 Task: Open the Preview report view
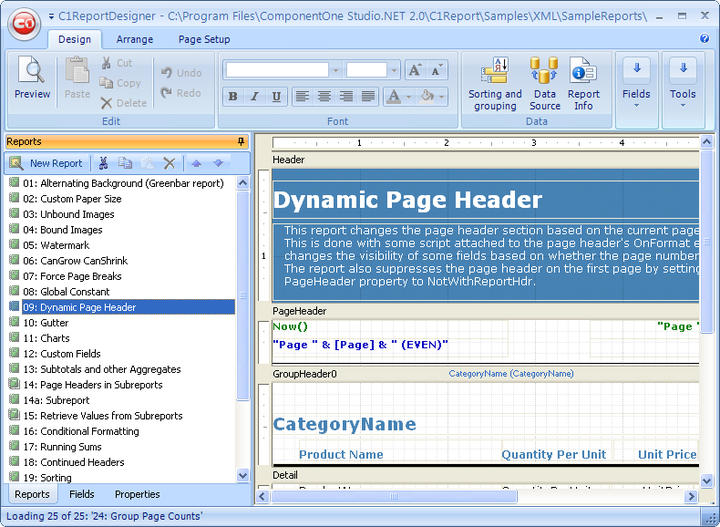32,79
